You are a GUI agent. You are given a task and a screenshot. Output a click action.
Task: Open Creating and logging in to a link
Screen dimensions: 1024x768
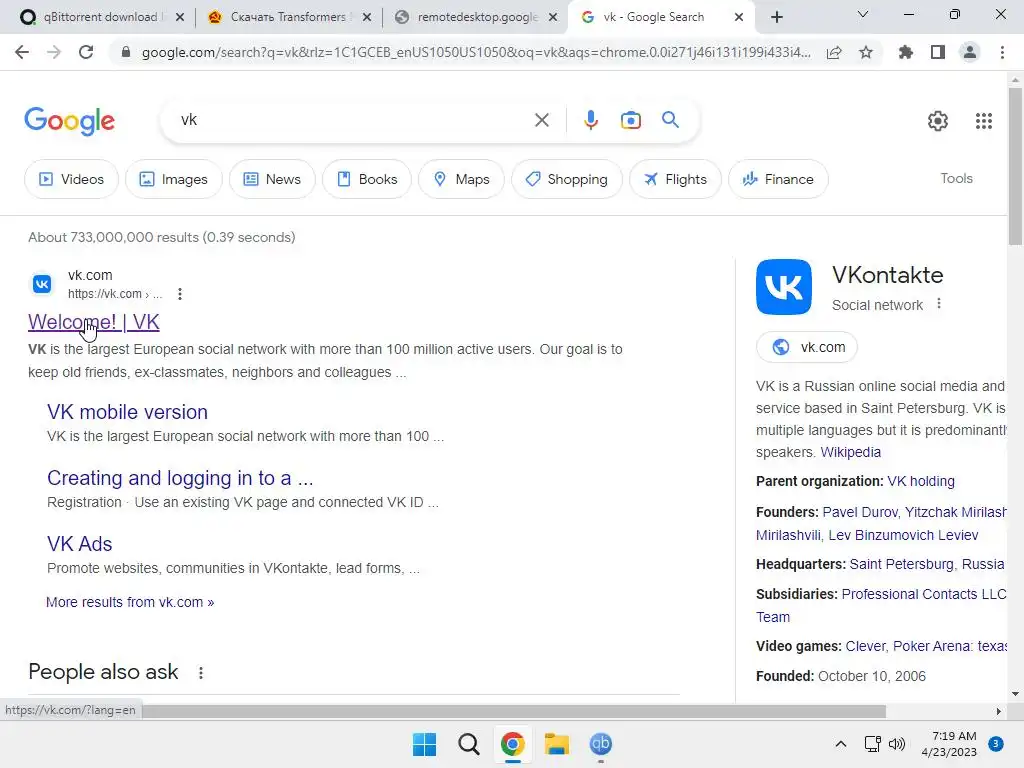pos(180,478)
